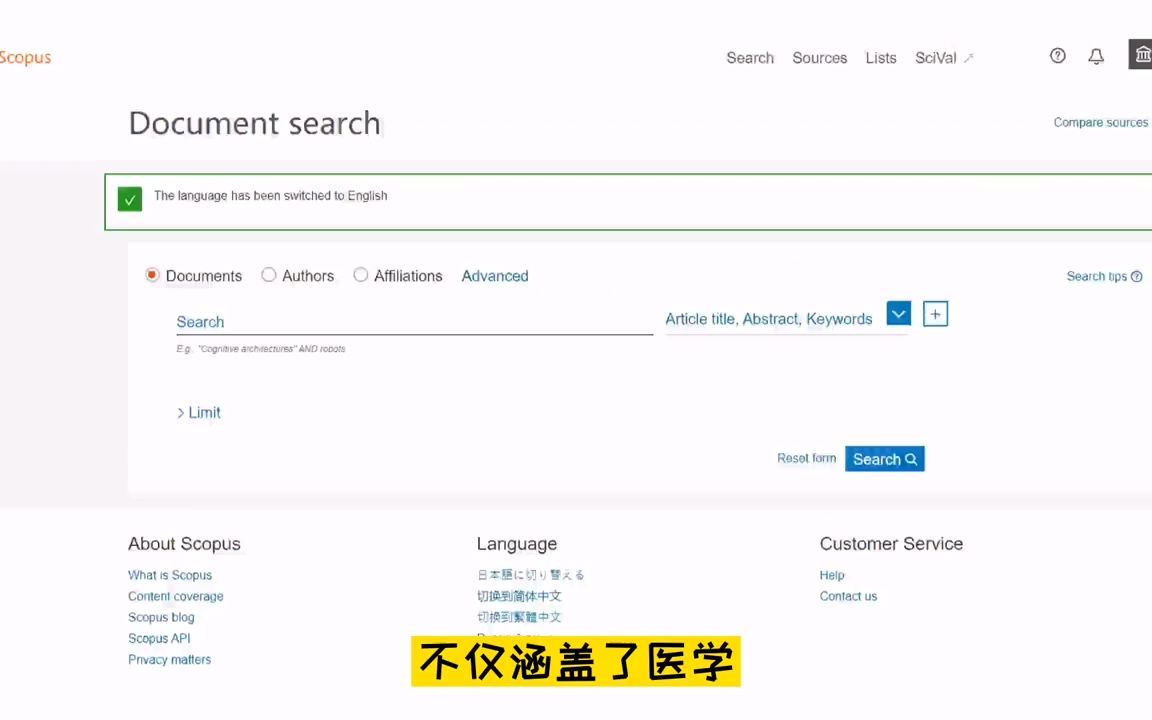Open Search in the top navigation
Image resolution: width=1152 pixels, height=720 pixels.
[x=750, y=58]
